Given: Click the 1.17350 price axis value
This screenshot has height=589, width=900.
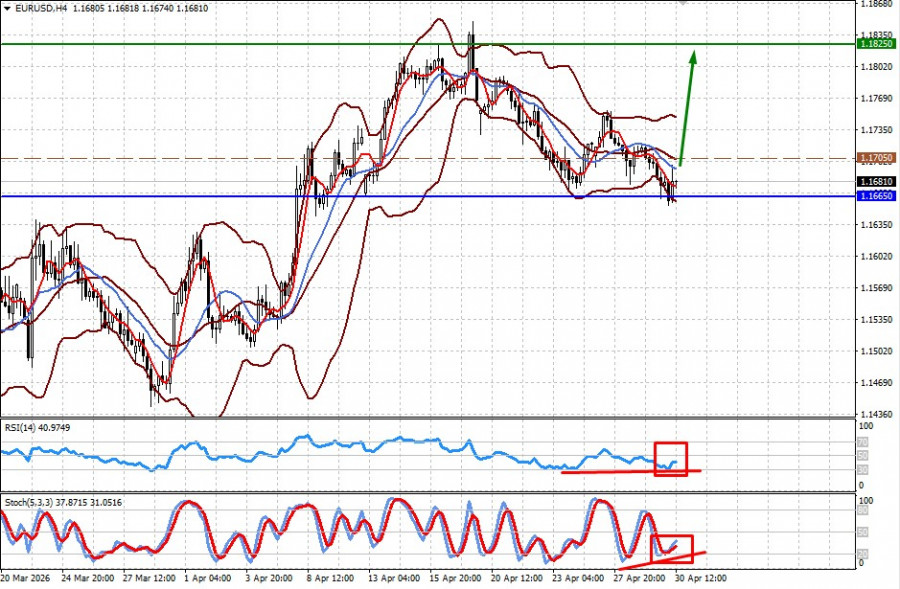Looking at the screenshot, I should click(x=877, y=130).
